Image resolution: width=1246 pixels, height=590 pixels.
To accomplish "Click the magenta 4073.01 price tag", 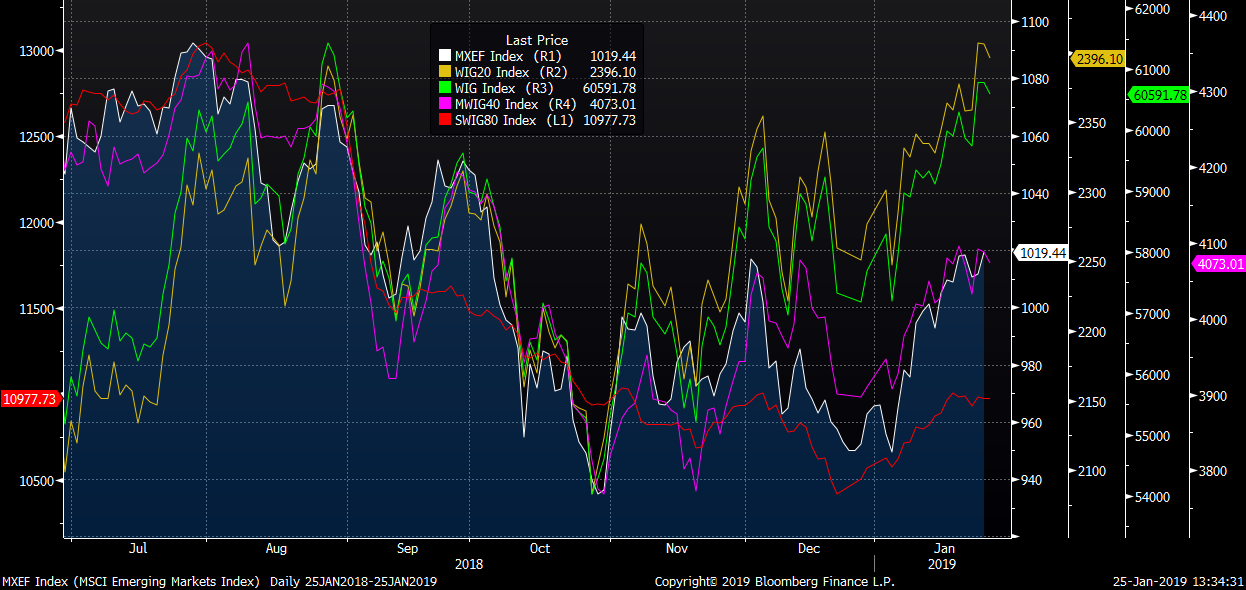I will click(1219, 264).
